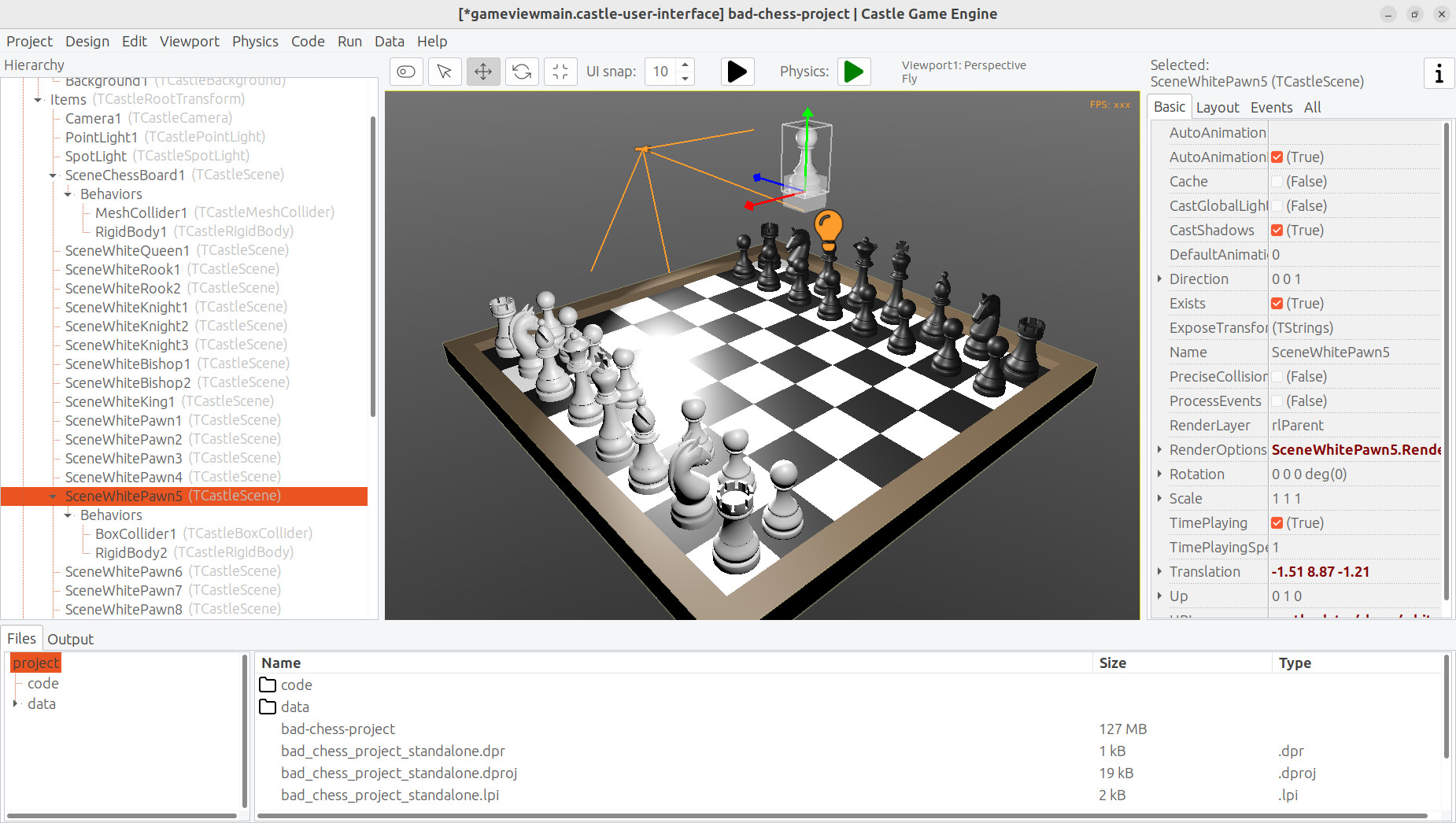Switch to the Output tab
The height and width of the screenshot is (823, 1456).
[x=71, y=640]
